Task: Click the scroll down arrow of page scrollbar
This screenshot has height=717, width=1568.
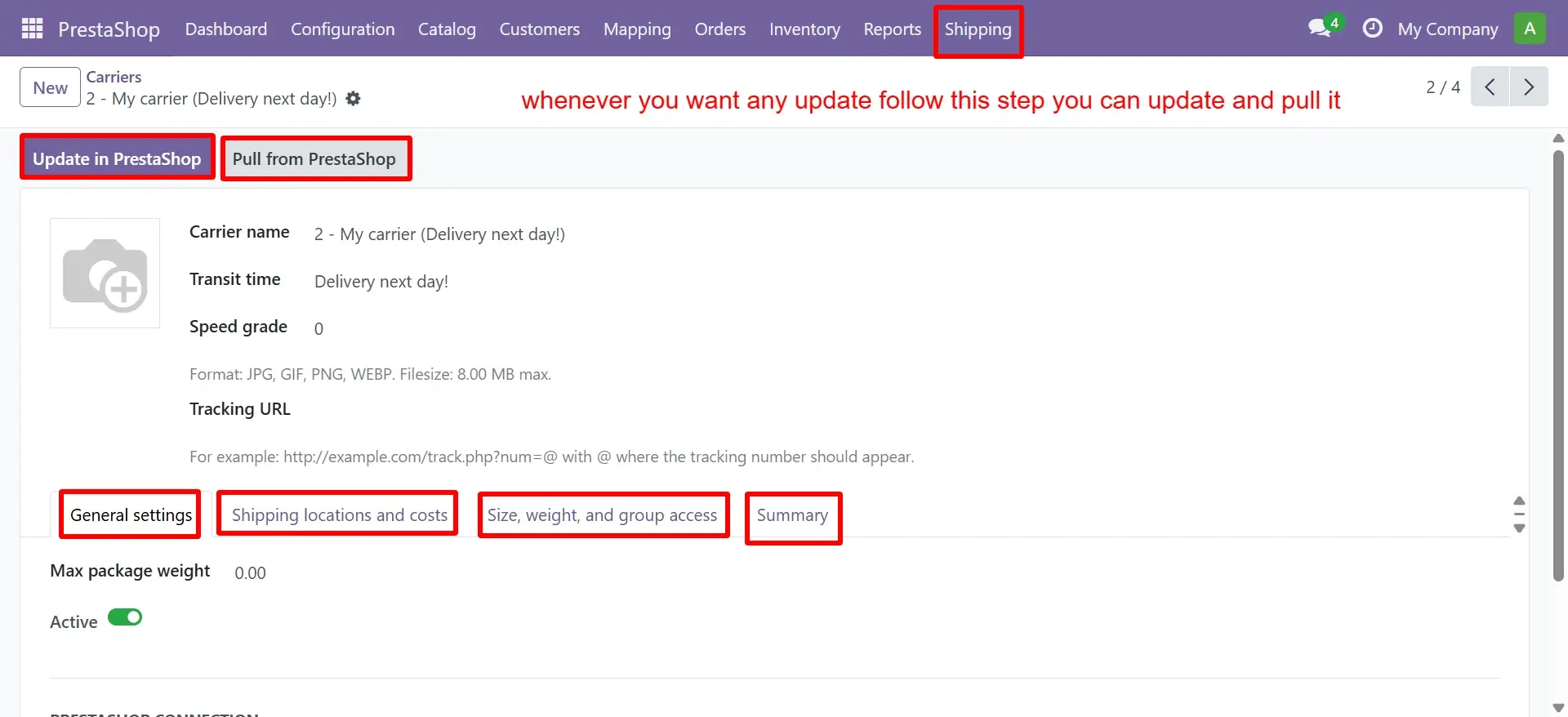Action: 1558,707
